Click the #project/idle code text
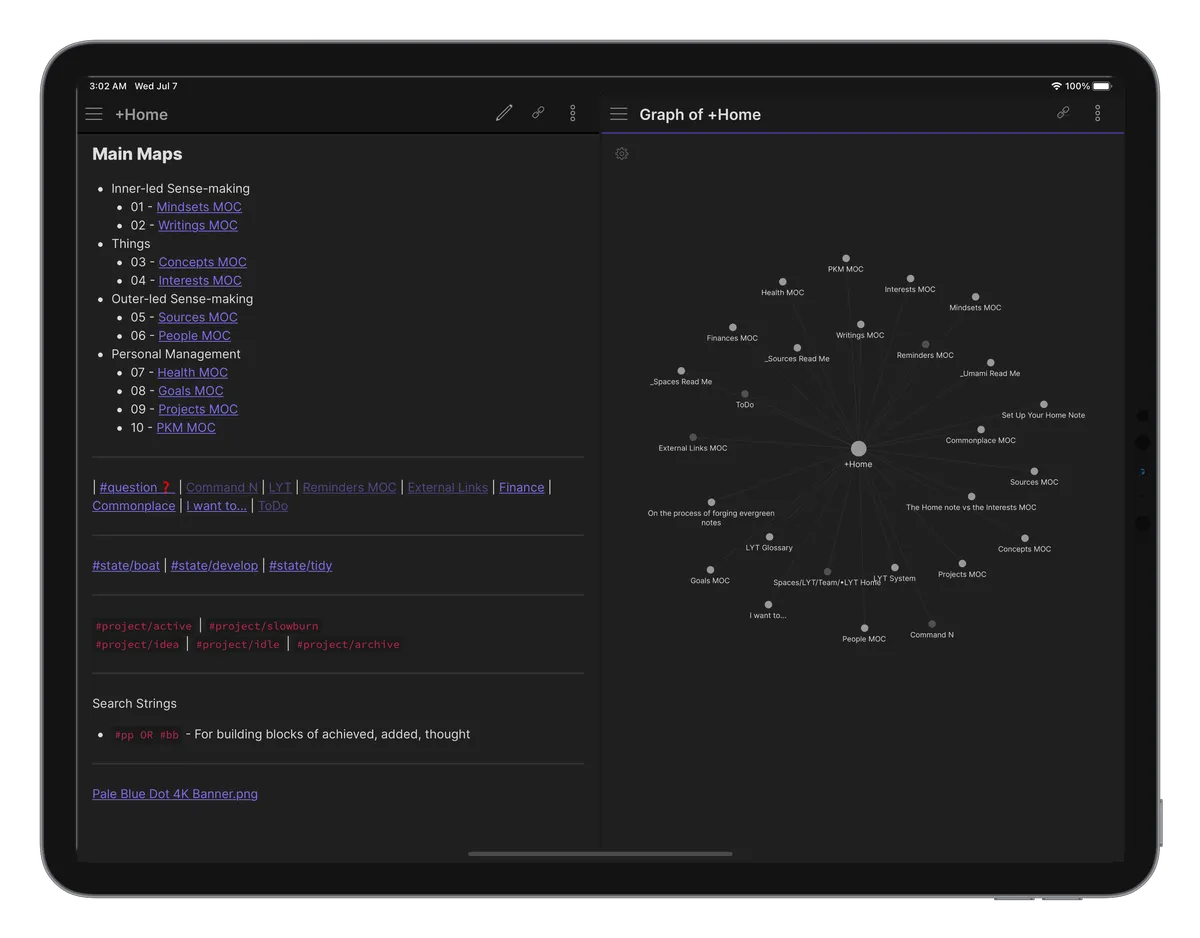 pos(238,644)
